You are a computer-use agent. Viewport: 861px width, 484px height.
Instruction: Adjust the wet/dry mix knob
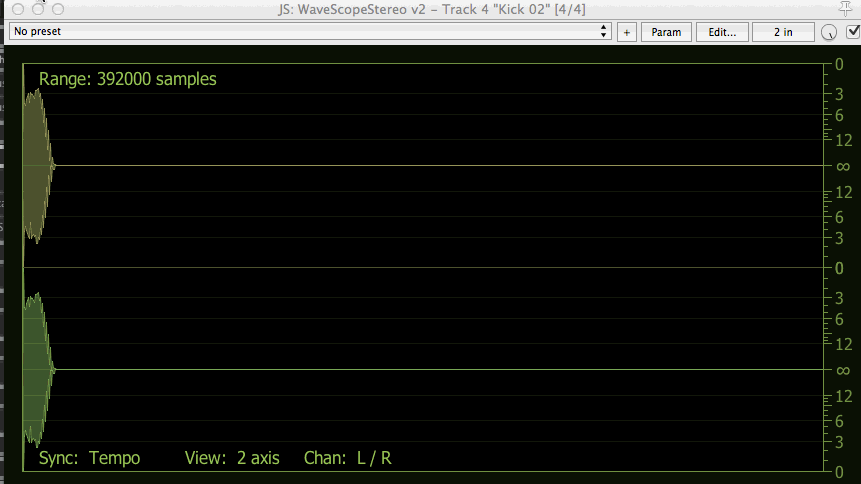click(829, 32)
